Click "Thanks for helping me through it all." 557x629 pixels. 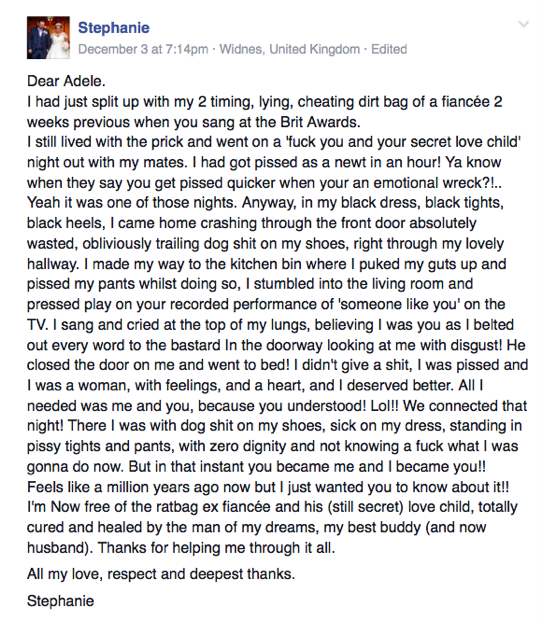click(216, 548)
